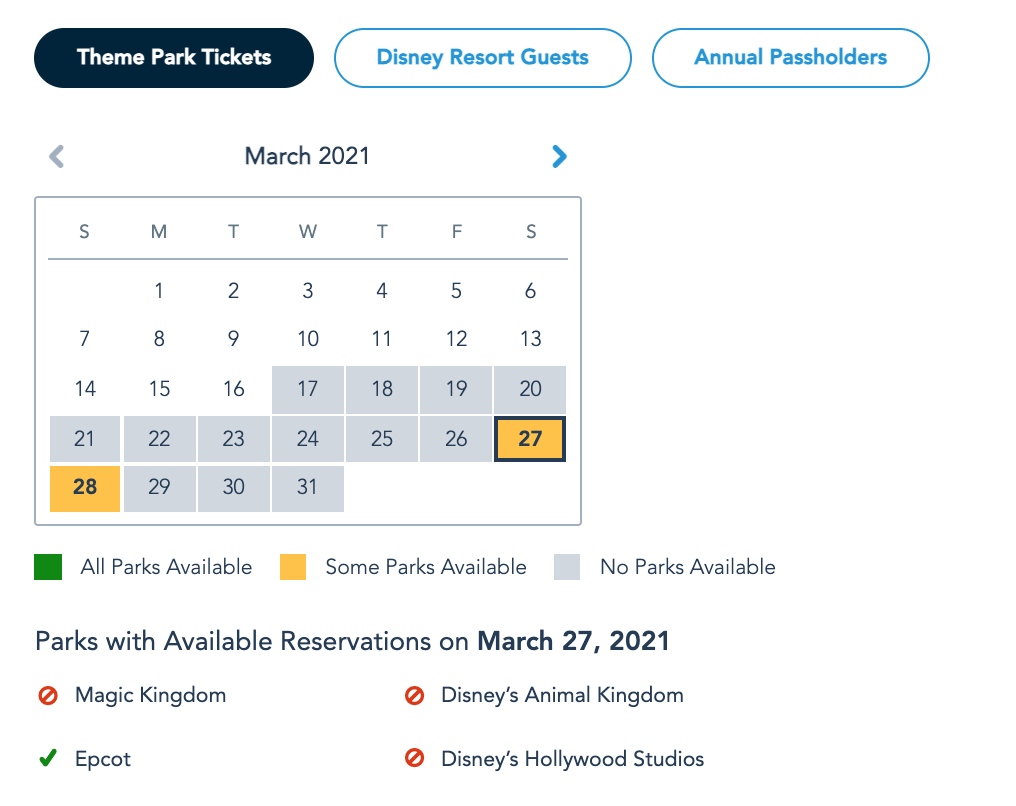Select March 13 calendar day
The image size is (1016, 806).
[x=530, y=339]
